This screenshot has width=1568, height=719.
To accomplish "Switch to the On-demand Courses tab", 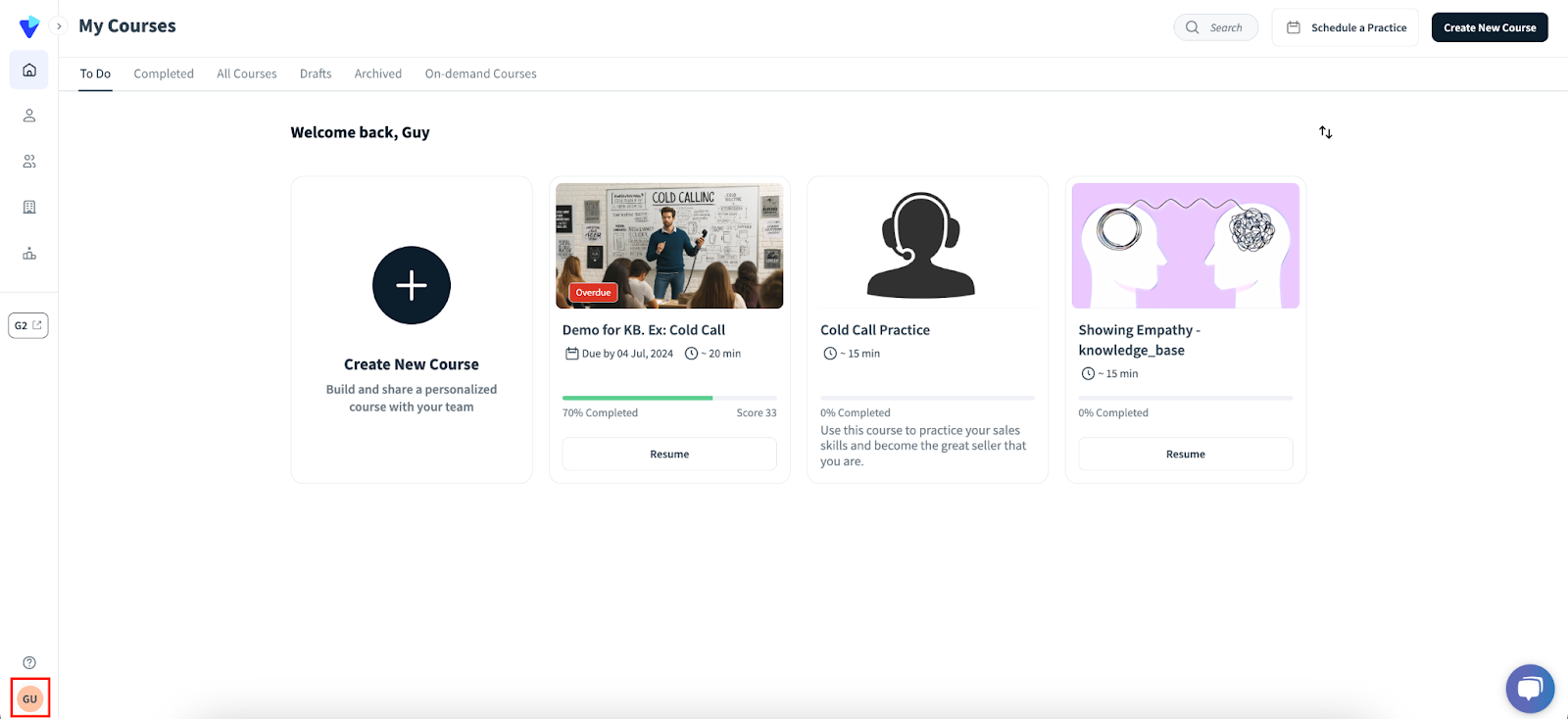I will point(481,73).
